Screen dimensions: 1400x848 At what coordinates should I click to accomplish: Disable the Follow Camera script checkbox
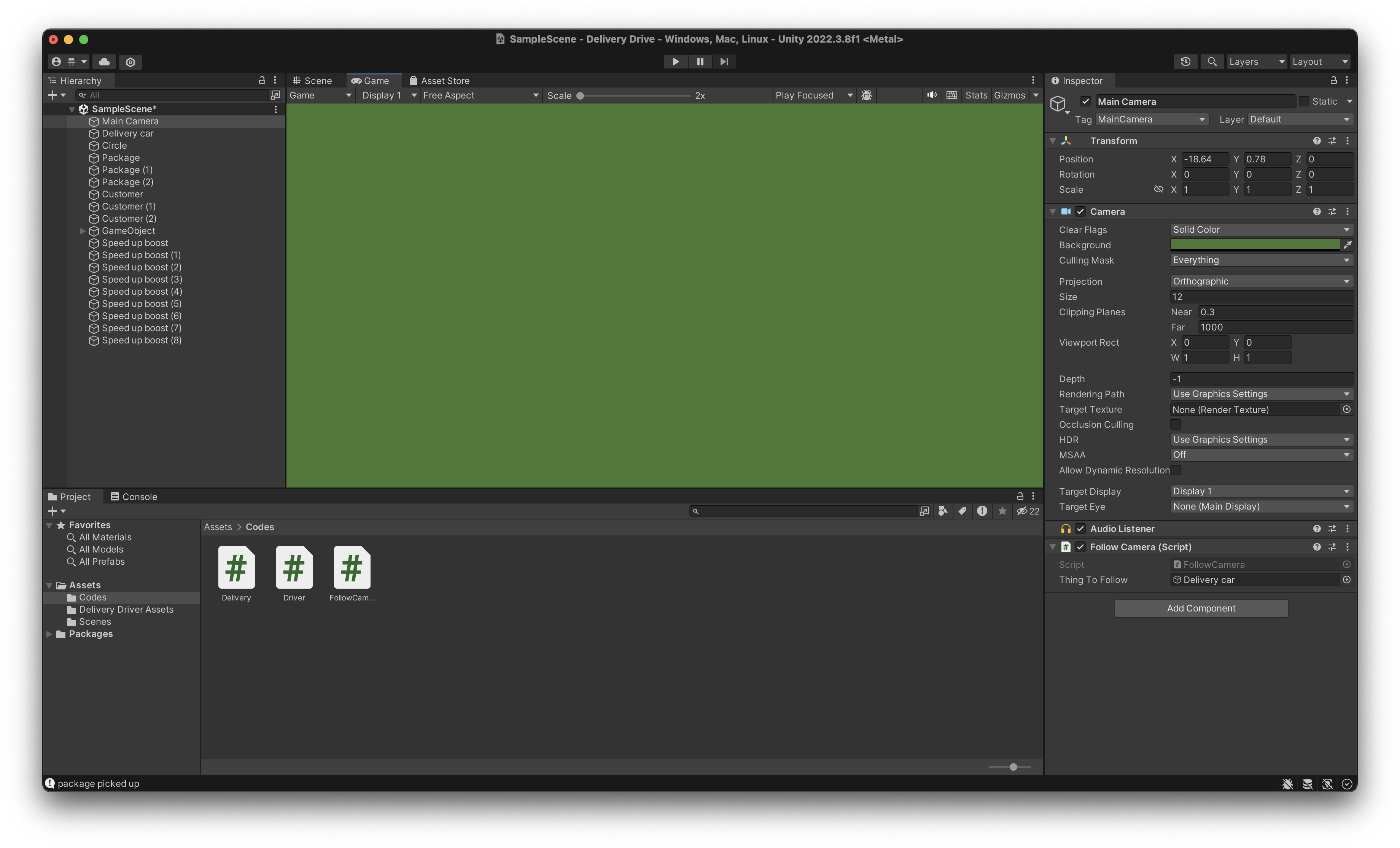pos(1081,547)
